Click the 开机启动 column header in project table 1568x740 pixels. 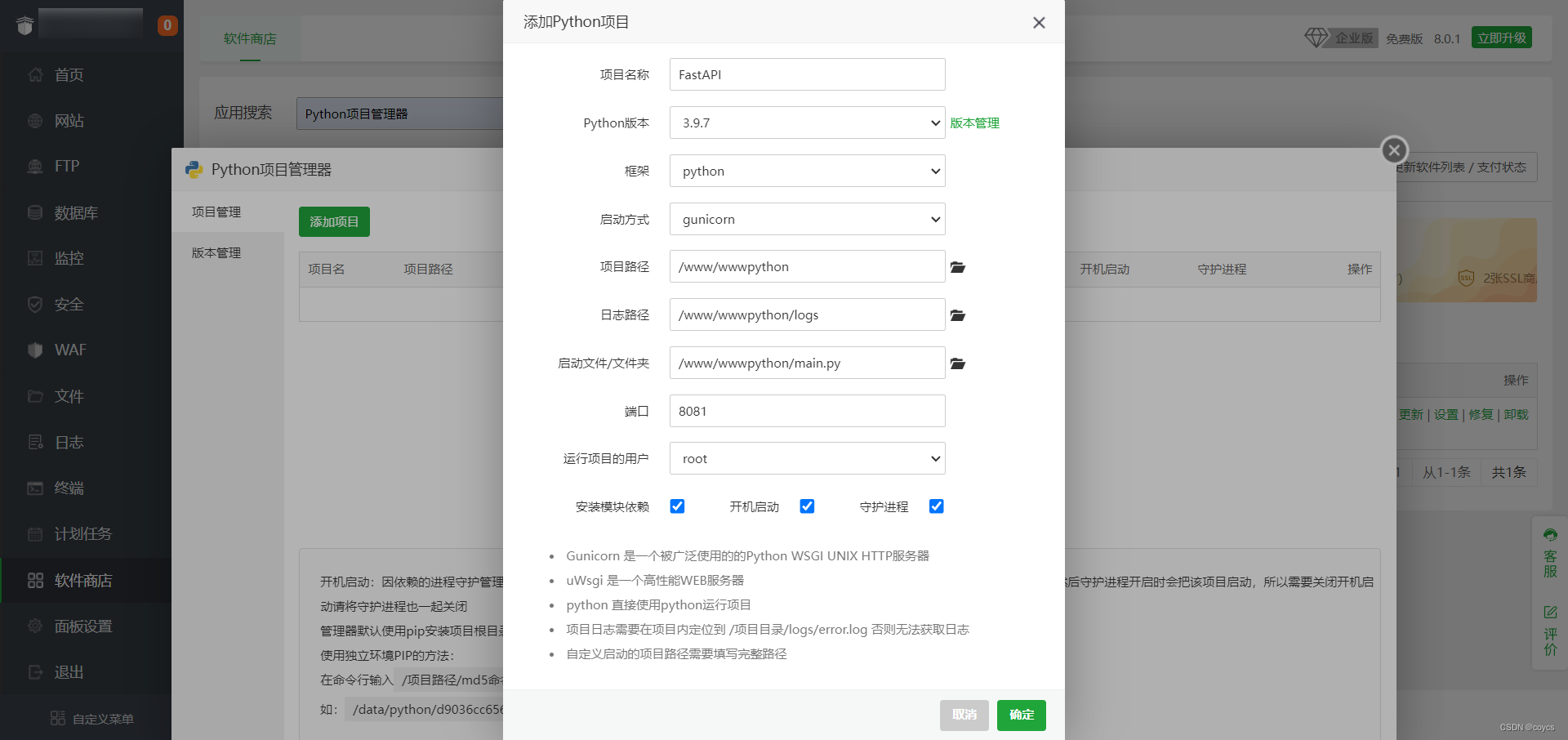click(x=1104, y=269)
